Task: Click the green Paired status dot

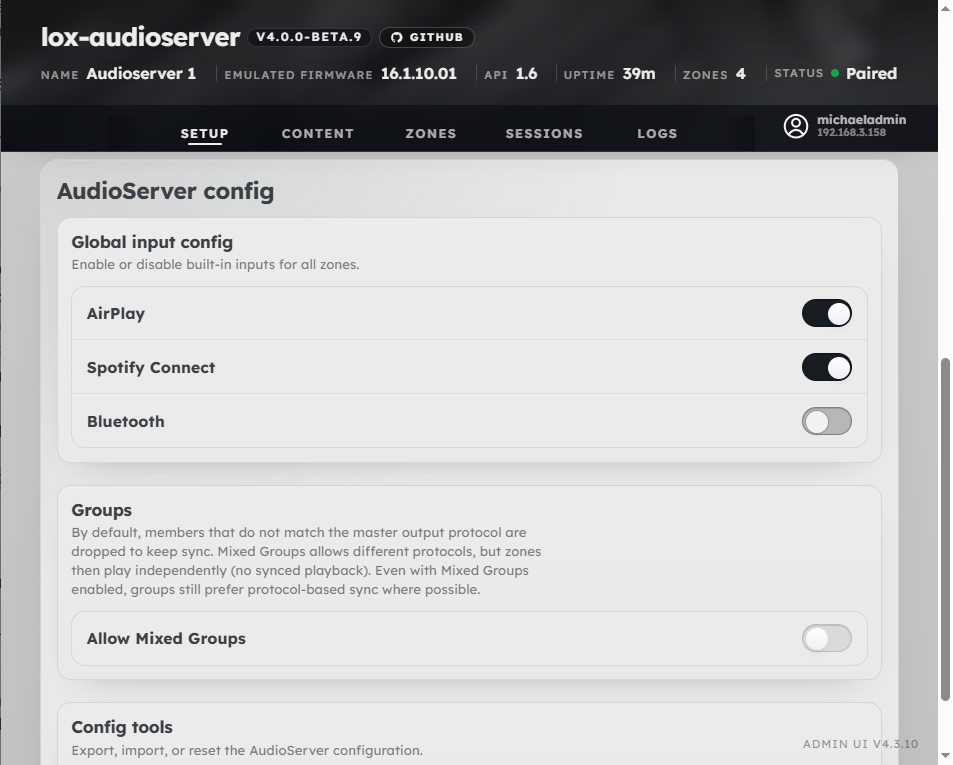Action: coord(835,73)
